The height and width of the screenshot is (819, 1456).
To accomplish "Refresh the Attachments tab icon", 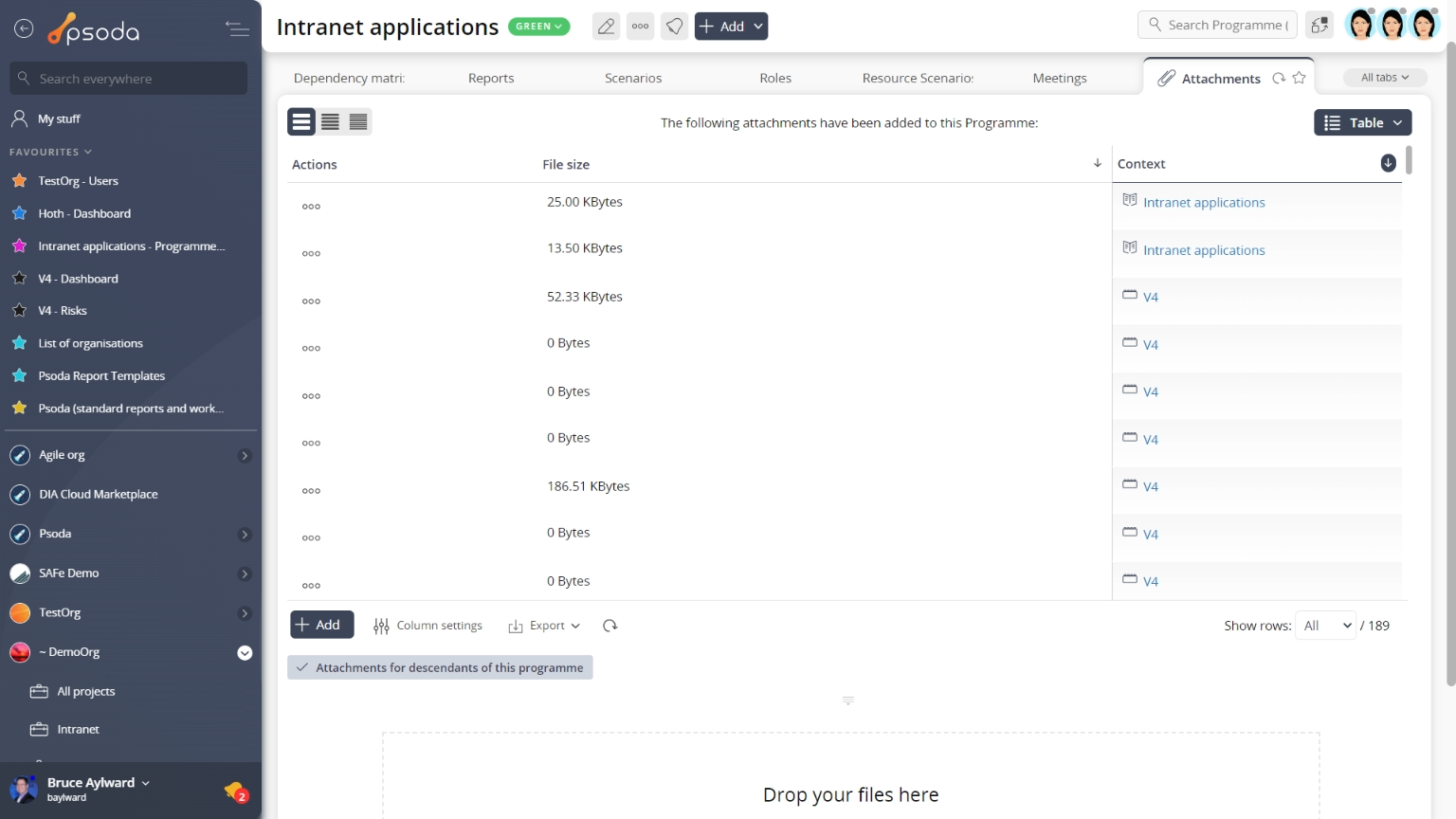I will pyautogui.click(x=1279, y=79).
